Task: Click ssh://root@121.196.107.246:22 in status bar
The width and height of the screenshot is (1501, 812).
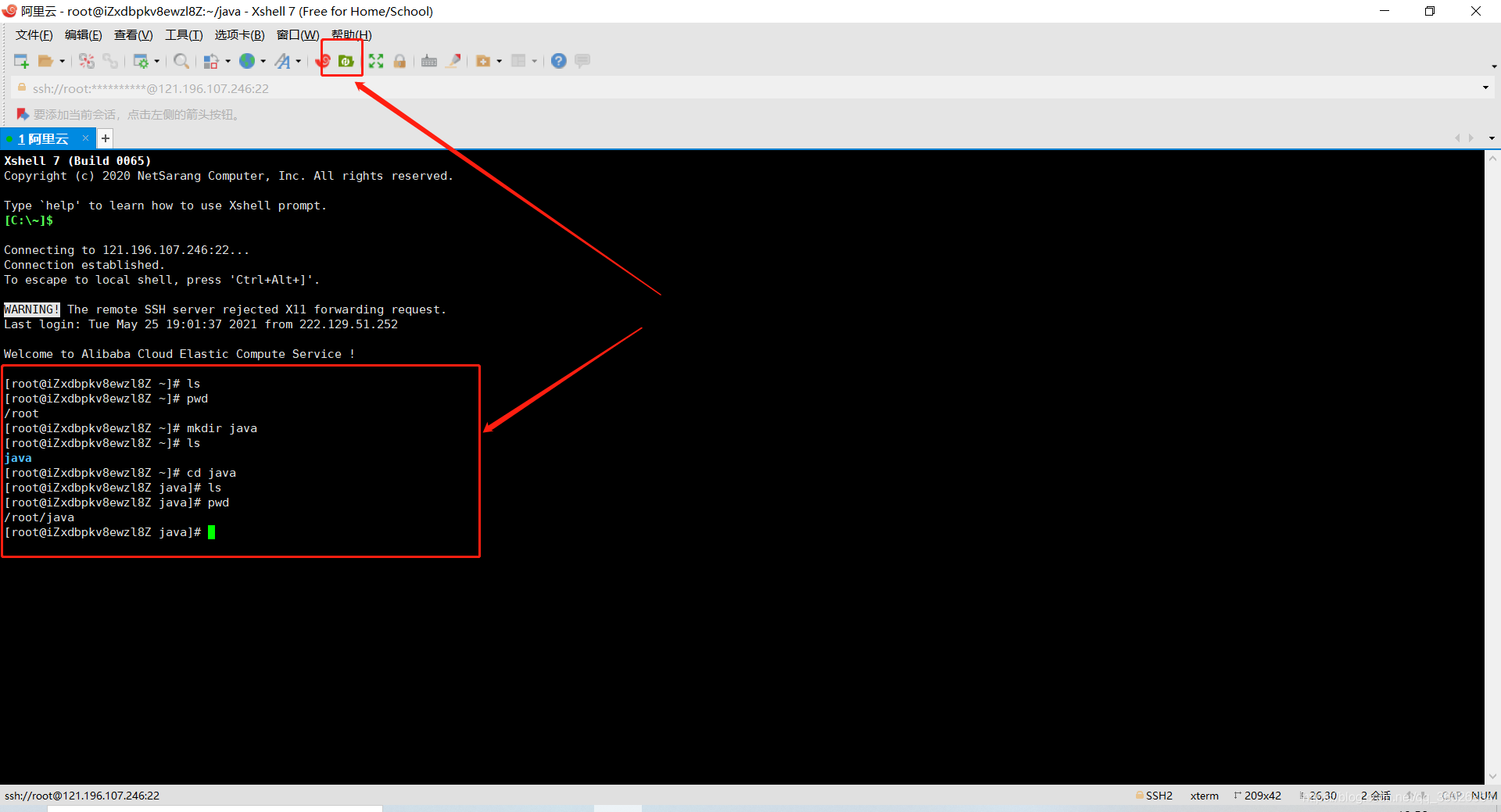Action: pos(82,796)
